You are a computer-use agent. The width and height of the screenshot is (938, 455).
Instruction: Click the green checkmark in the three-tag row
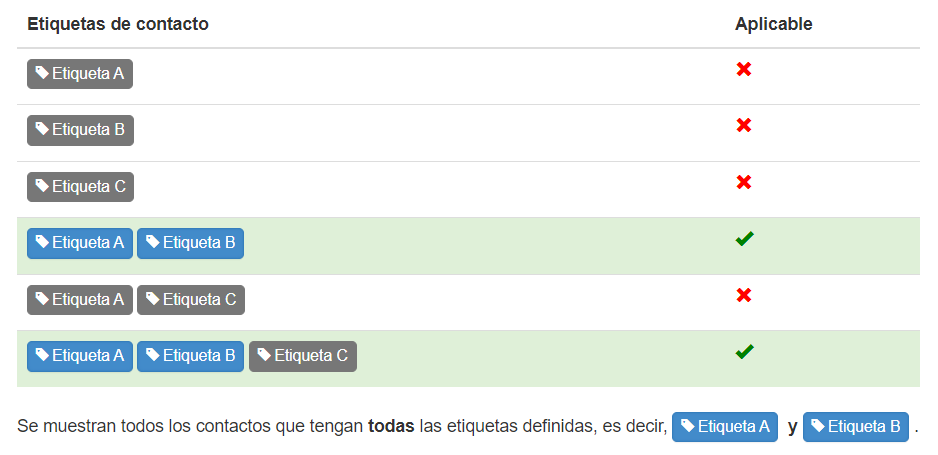[745, 352]
